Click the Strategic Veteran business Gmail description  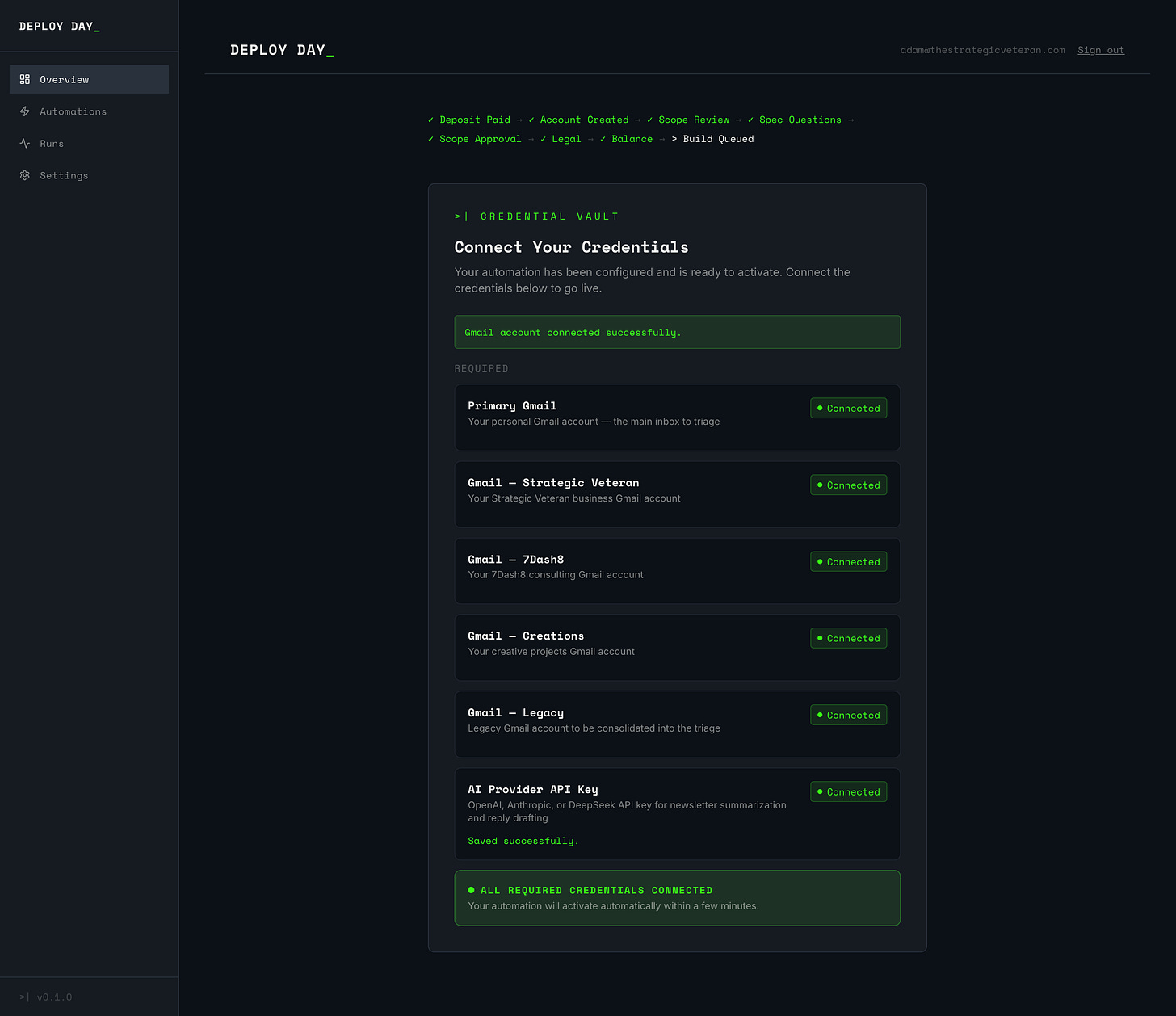[574, 498]
